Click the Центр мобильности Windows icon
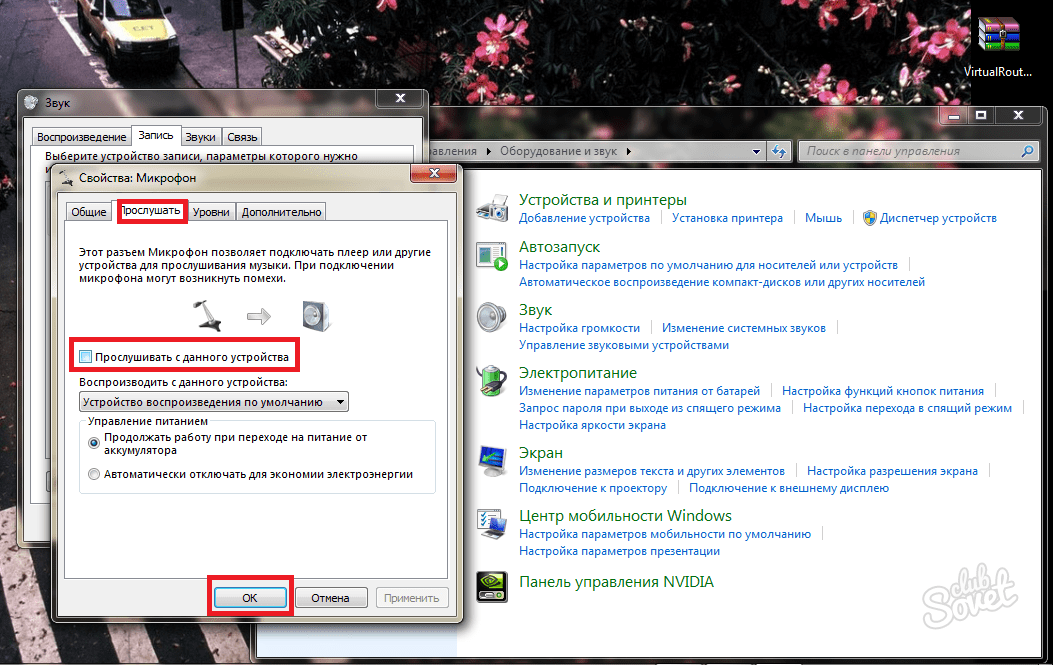1053x665 pixels. (x=493, y=525)
